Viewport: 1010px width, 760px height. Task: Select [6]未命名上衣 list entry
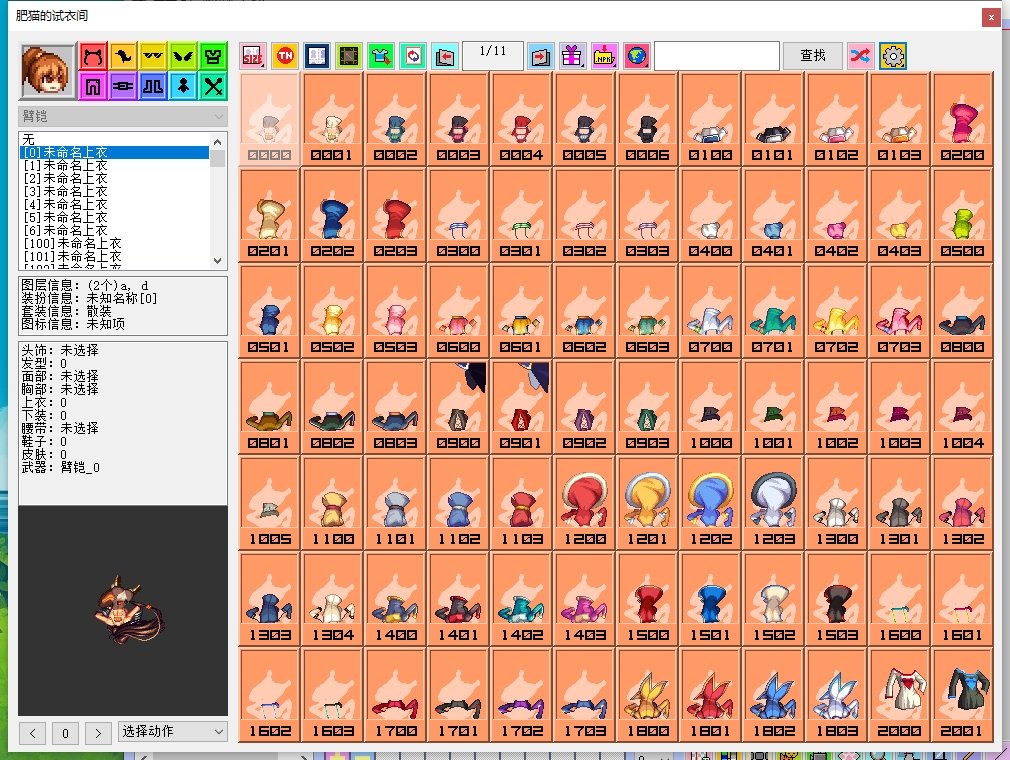(x=115, y=230)
